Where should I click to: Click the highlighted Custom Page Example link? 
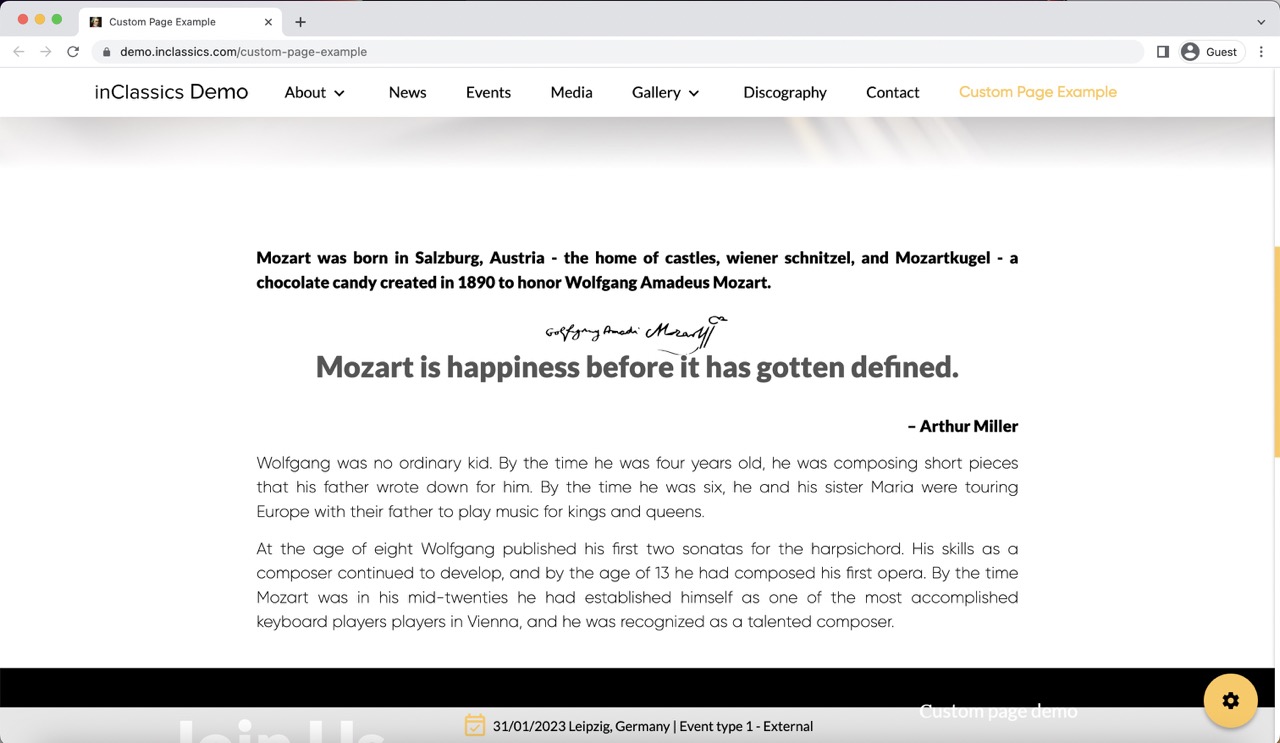pyautogui.click(x=1038, y=92)
